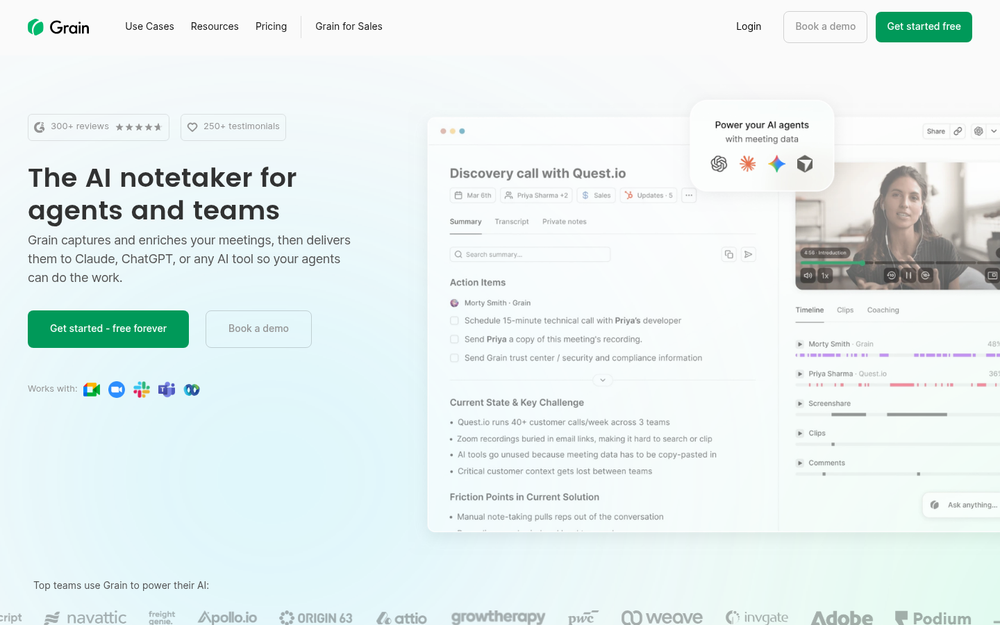Expand the Comments timeline row
The width and height of the screenshot is (1000, 625).
pos(800,463)
